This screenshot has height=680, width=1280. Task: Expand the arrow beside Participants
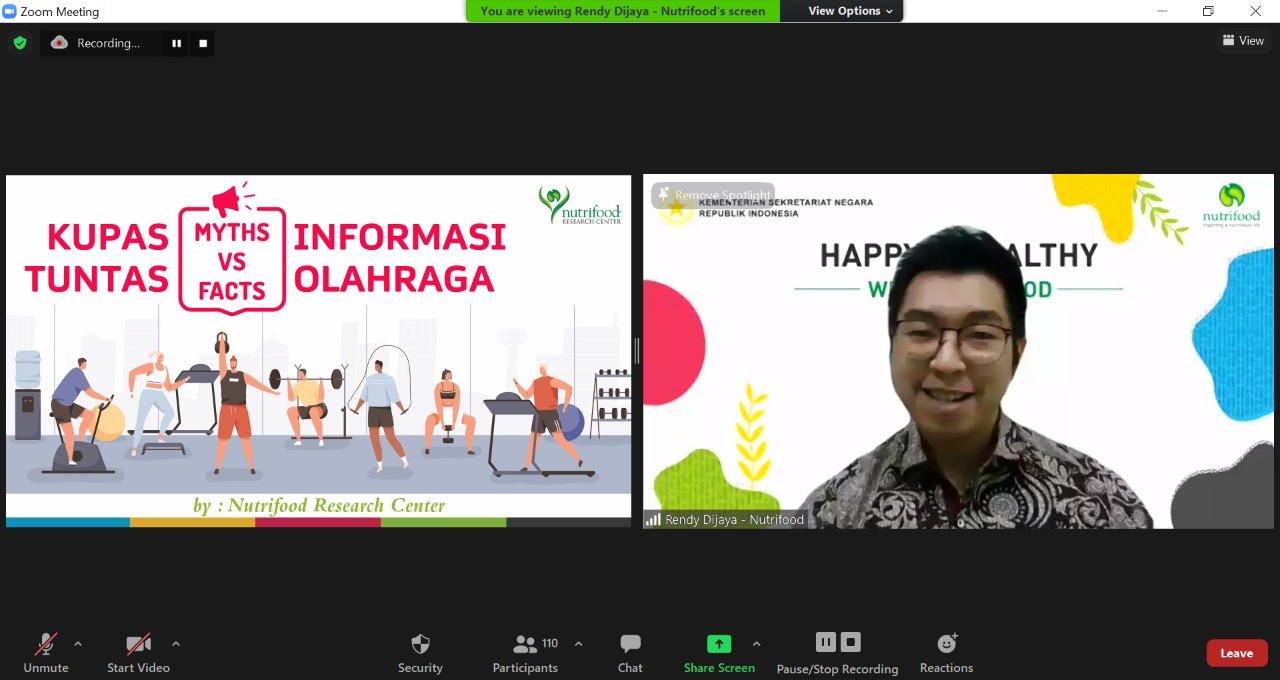pos(578,644)
